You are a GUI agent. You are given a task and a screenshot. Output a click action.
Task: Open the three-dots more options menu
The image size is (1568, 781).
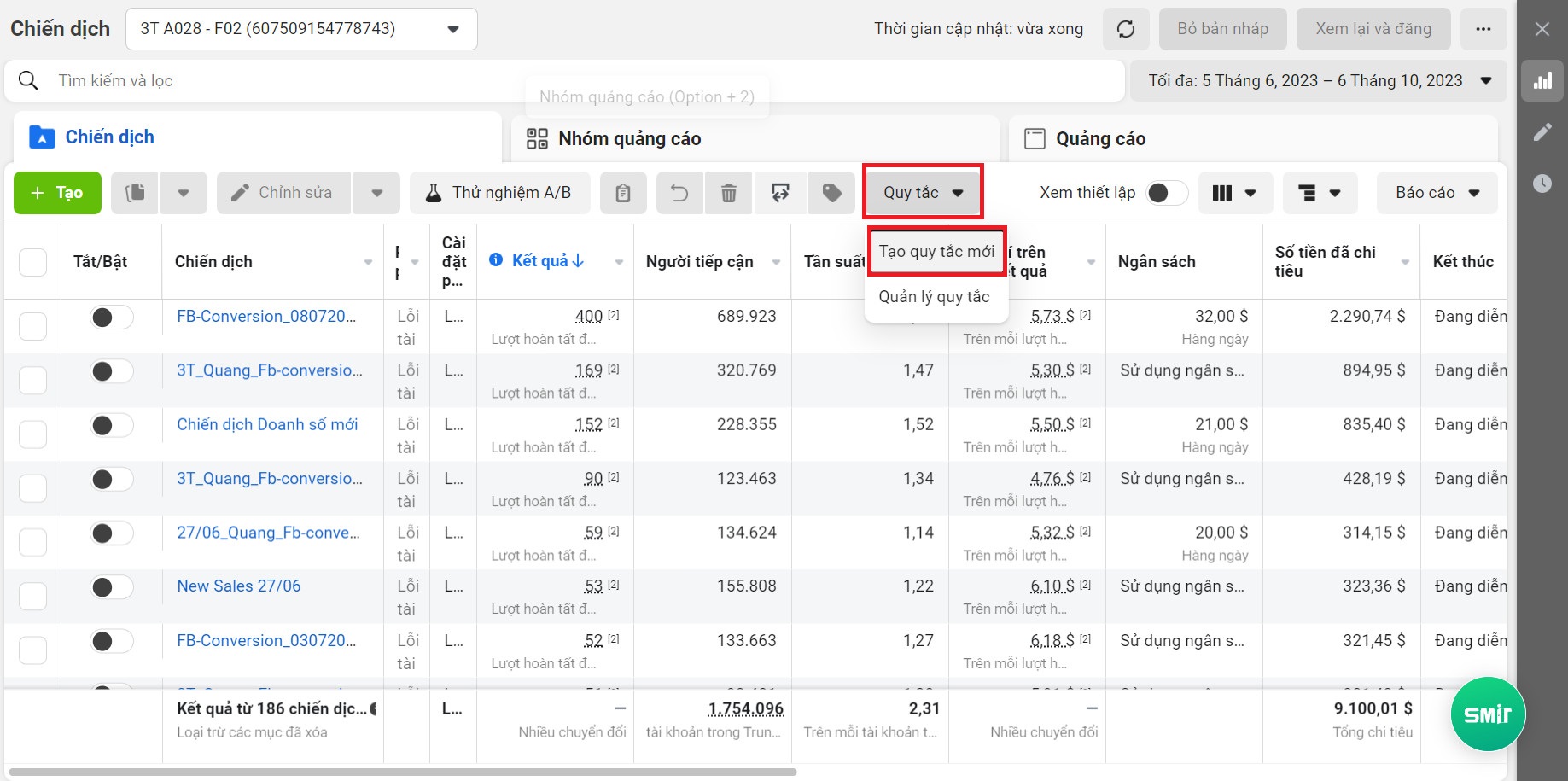(1483, 29)
